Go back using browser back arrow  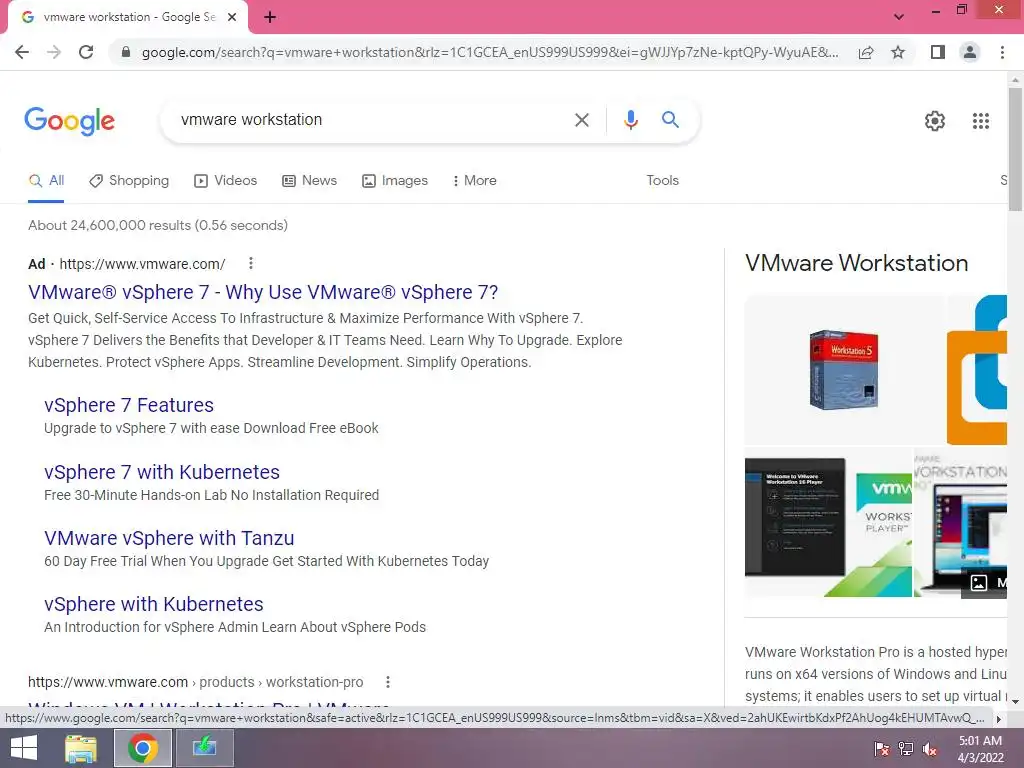(22, 52)
